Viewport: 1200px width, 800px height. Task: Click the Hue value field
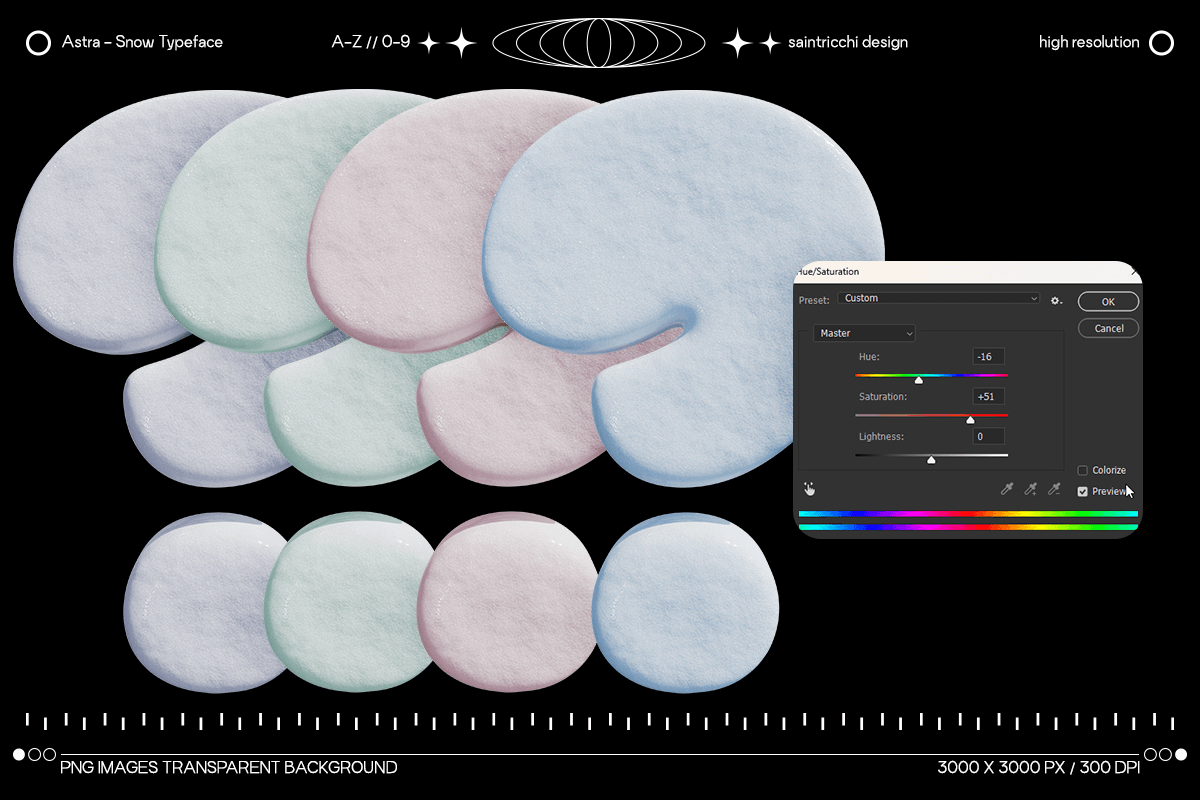(x=988, y=357)
